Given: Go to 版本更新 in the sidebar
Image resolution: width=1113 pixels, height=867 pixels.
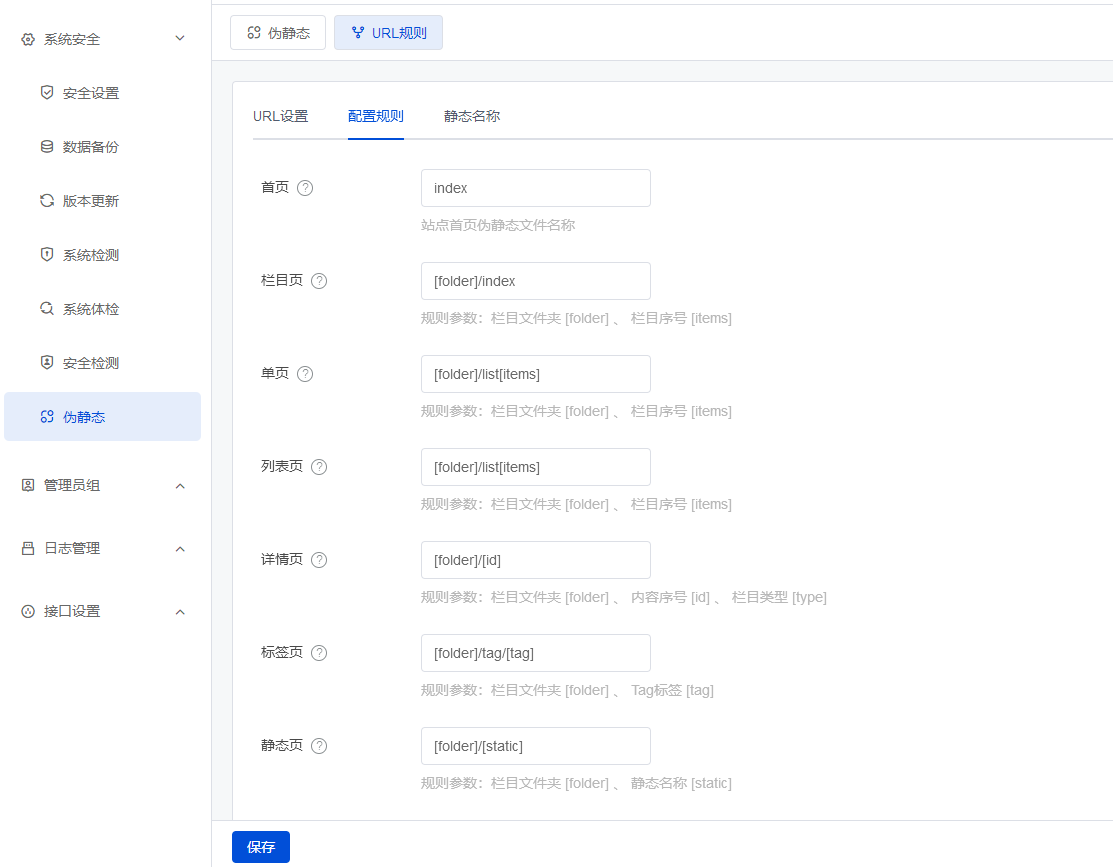Looking at the screenshot, I should (x=91, y=201).
